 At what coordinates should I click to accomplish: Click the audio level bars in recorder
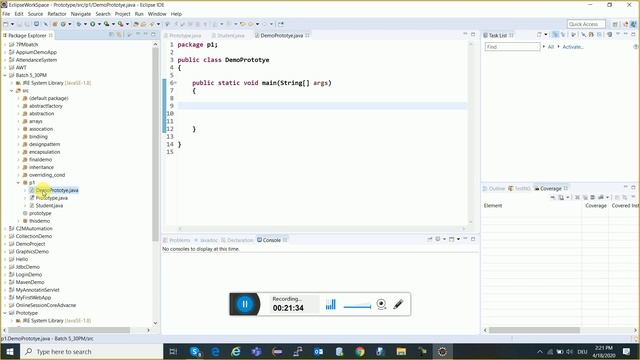(331, 304)
